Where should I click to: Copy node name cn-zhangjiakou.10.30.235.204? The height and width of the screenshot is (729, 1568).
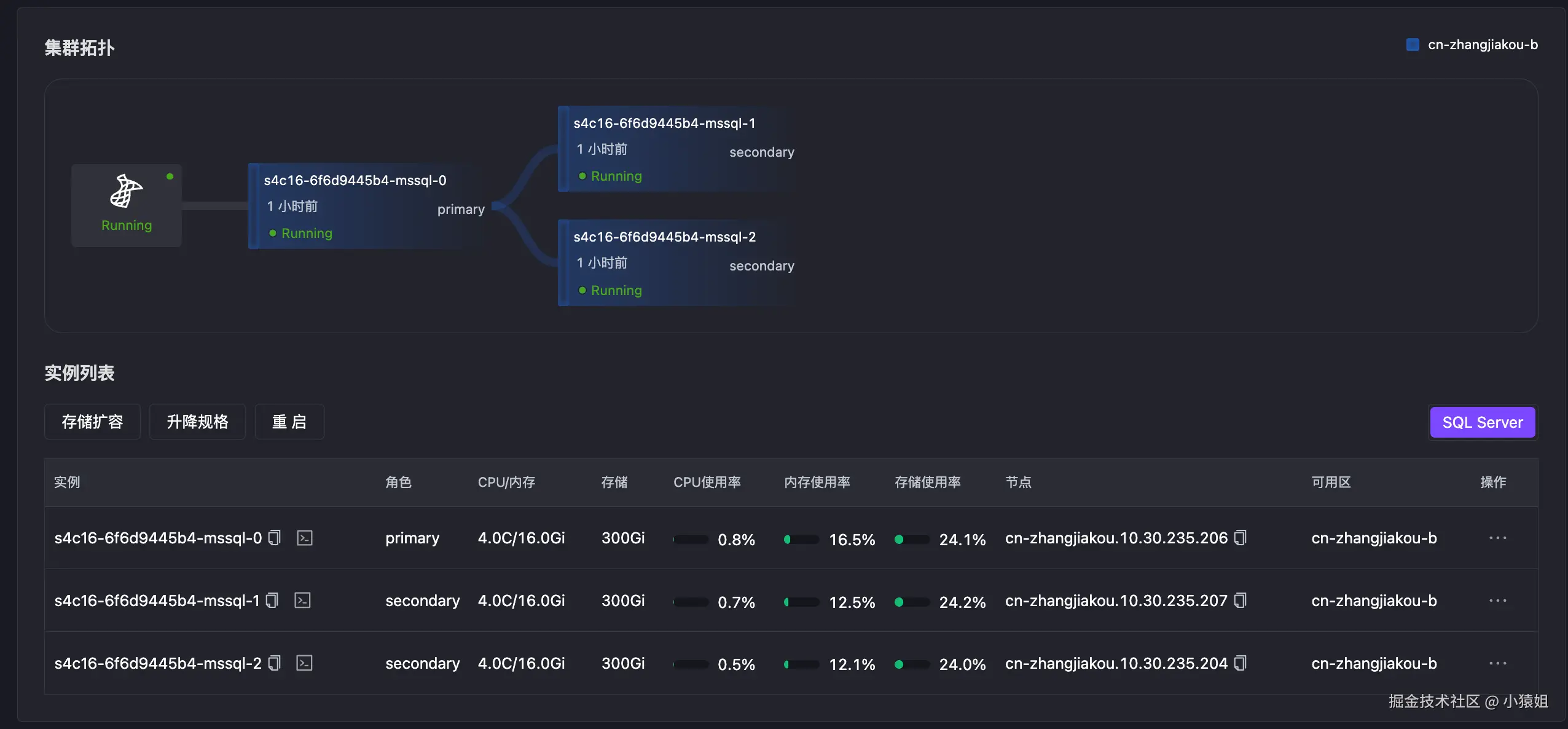click(1241, 663)
